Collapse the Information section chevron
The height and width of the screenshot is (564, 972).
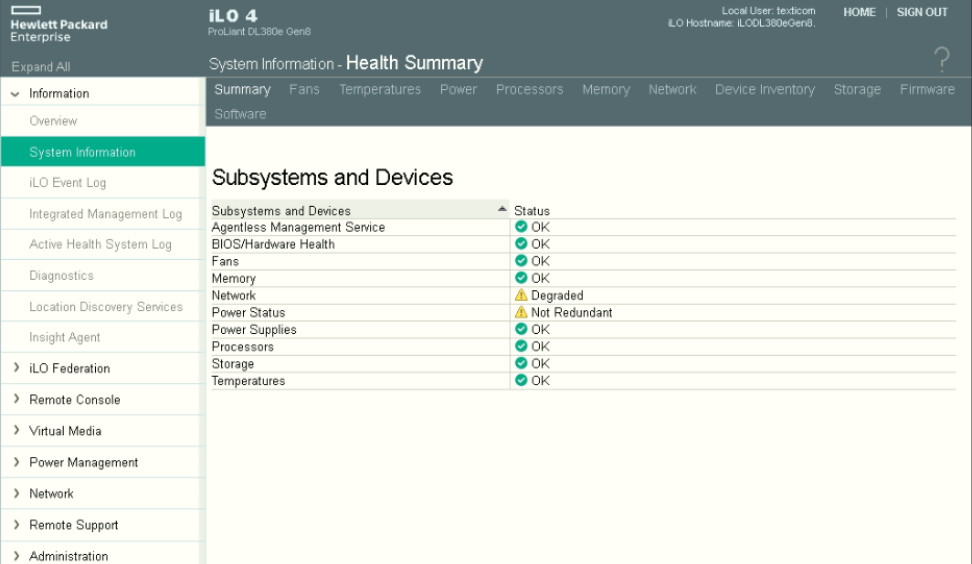(15, 94)
